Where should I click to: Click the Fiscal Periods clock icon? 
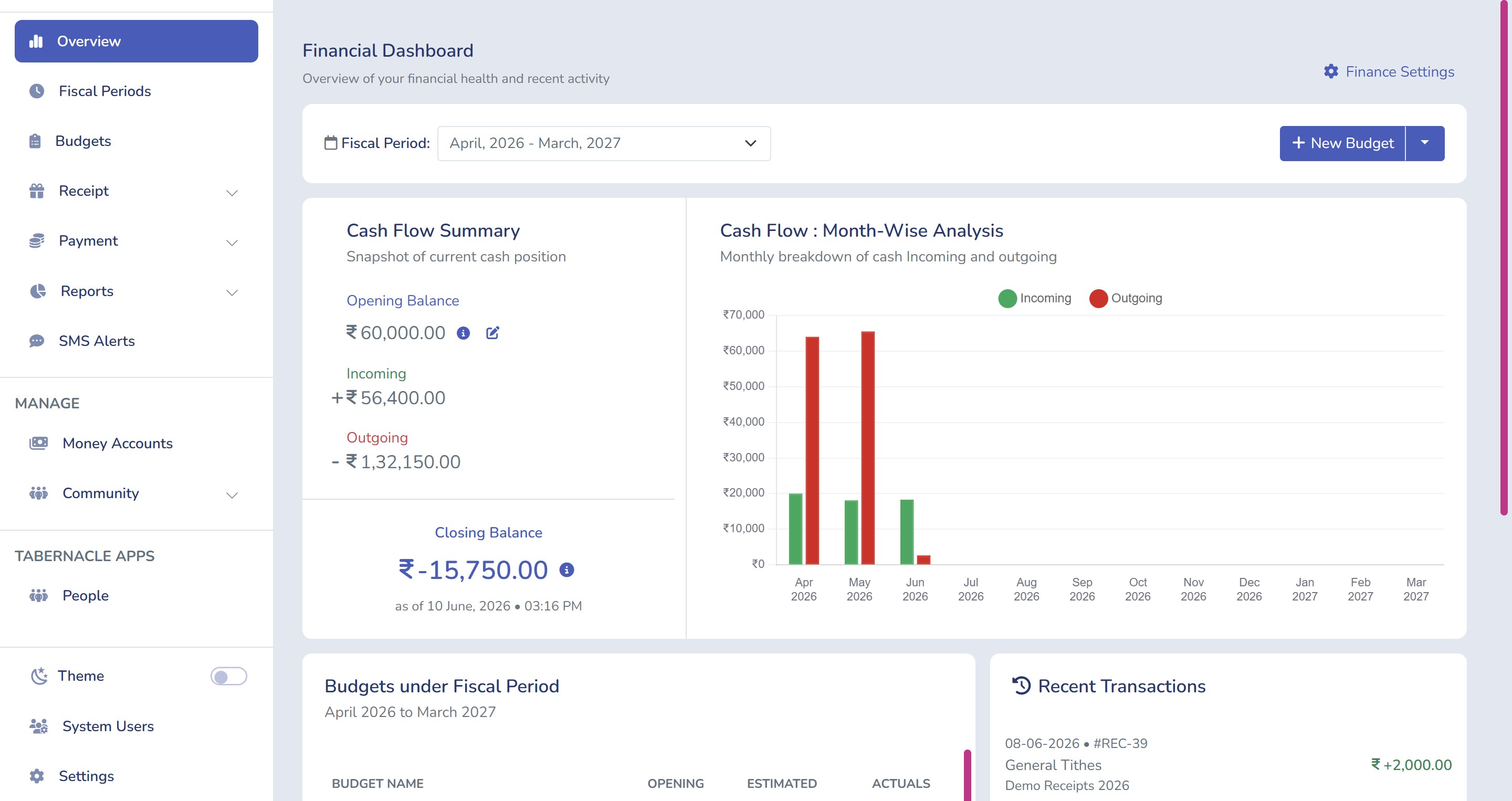coord(36,91)
